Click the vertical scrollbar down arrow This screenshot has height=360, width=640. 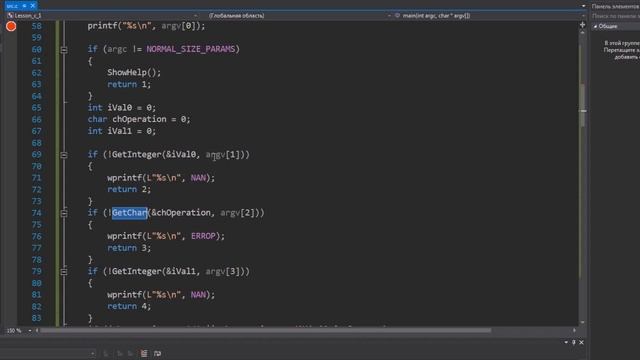(x=582, y=322)
